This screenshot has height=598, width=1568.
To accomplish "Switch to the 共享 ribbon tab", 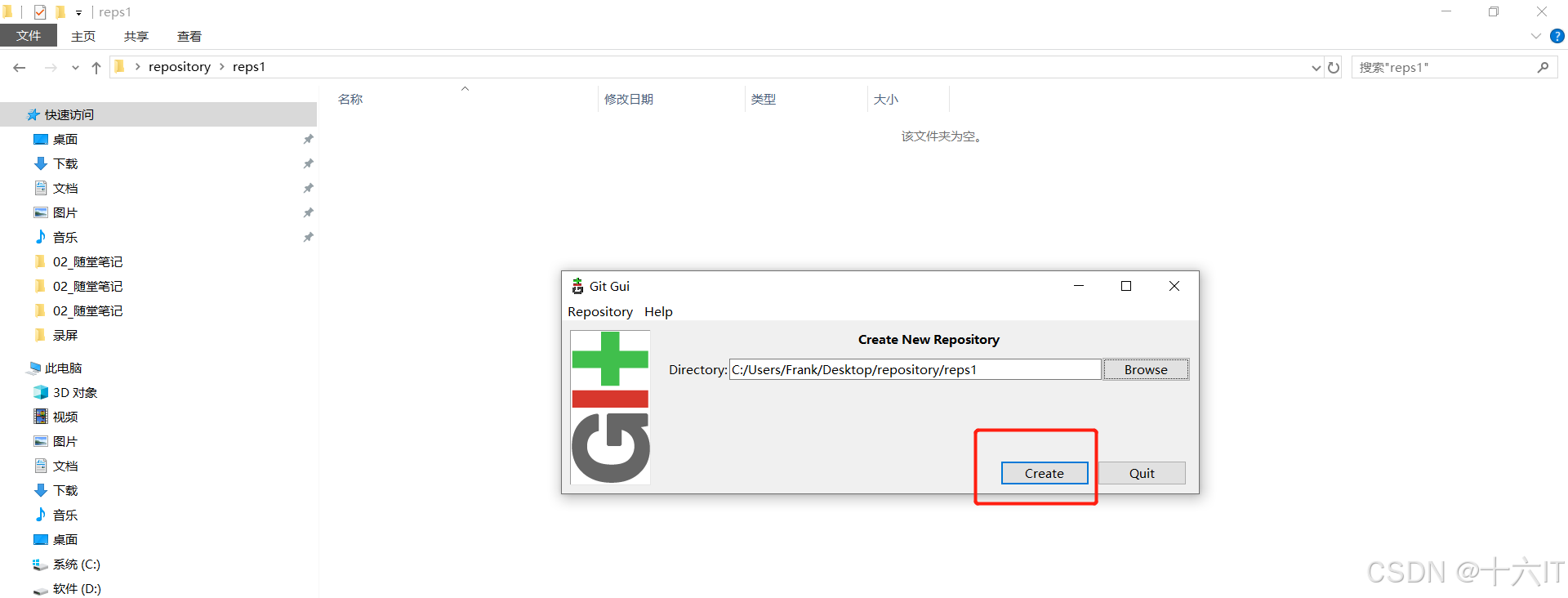I will pos(136,36).
